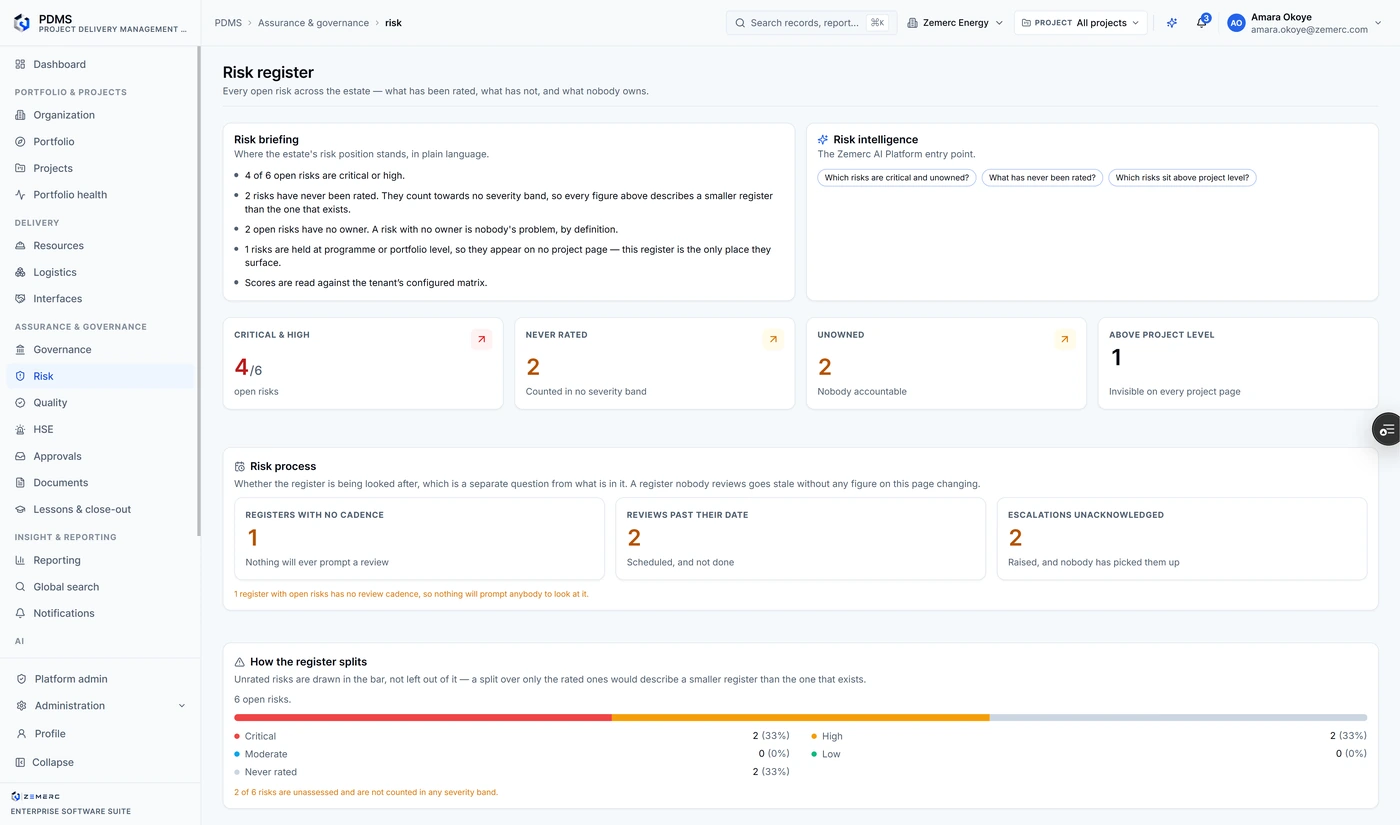
Task: Open Documents in the sidebar
Action: tap(101, 482)
